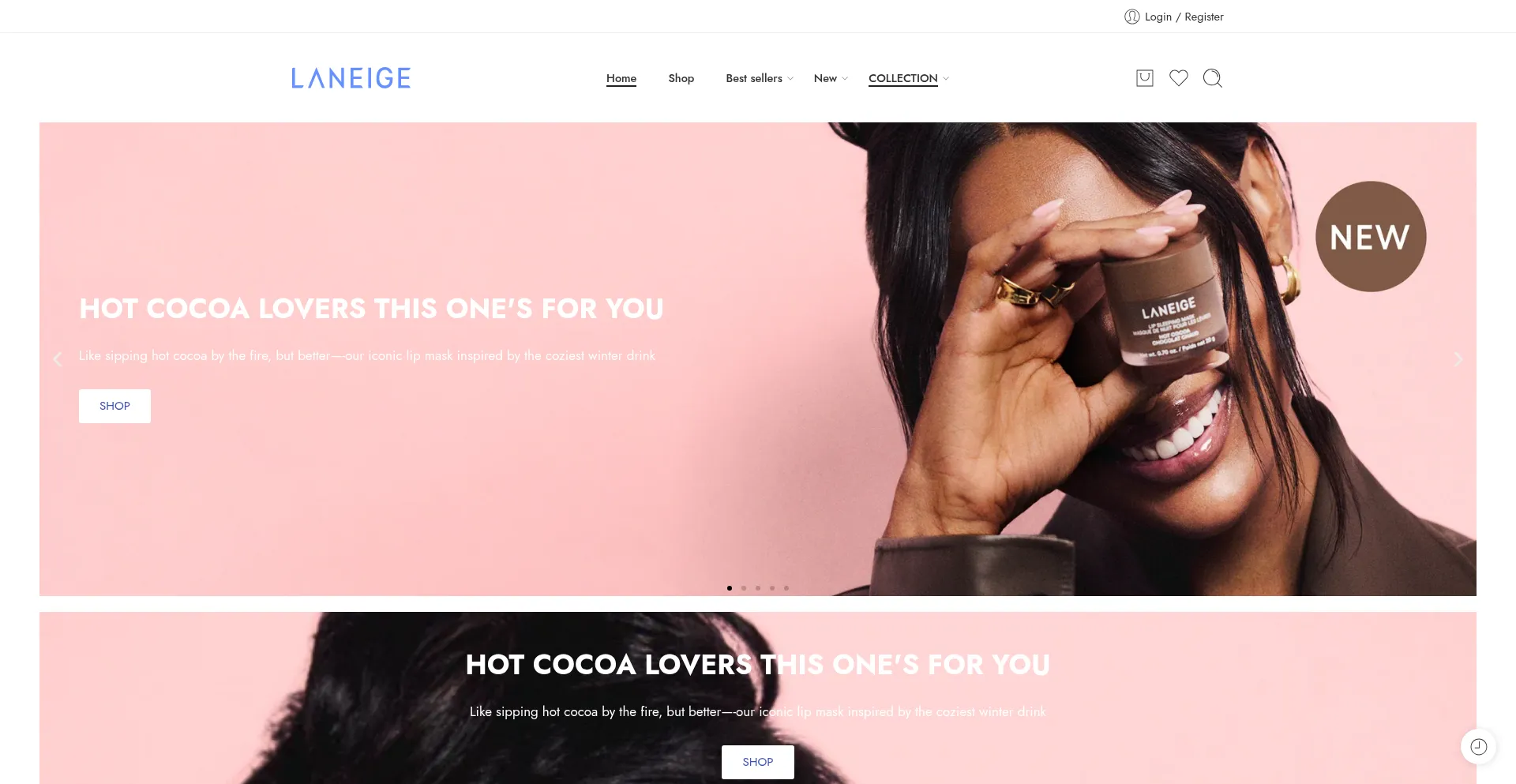Click the user account icon
Viewport: 1516px width, 784px height.
click(x=1131, y=17)
